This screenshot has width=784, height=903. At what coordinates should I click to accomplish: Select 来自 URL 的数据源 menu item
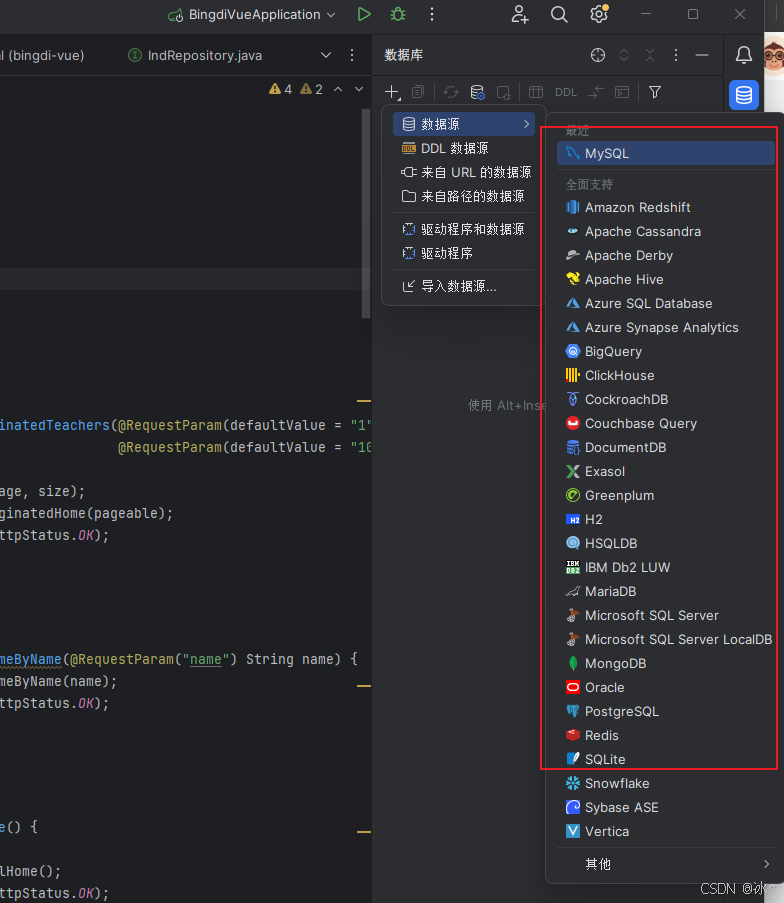[464, 172]
